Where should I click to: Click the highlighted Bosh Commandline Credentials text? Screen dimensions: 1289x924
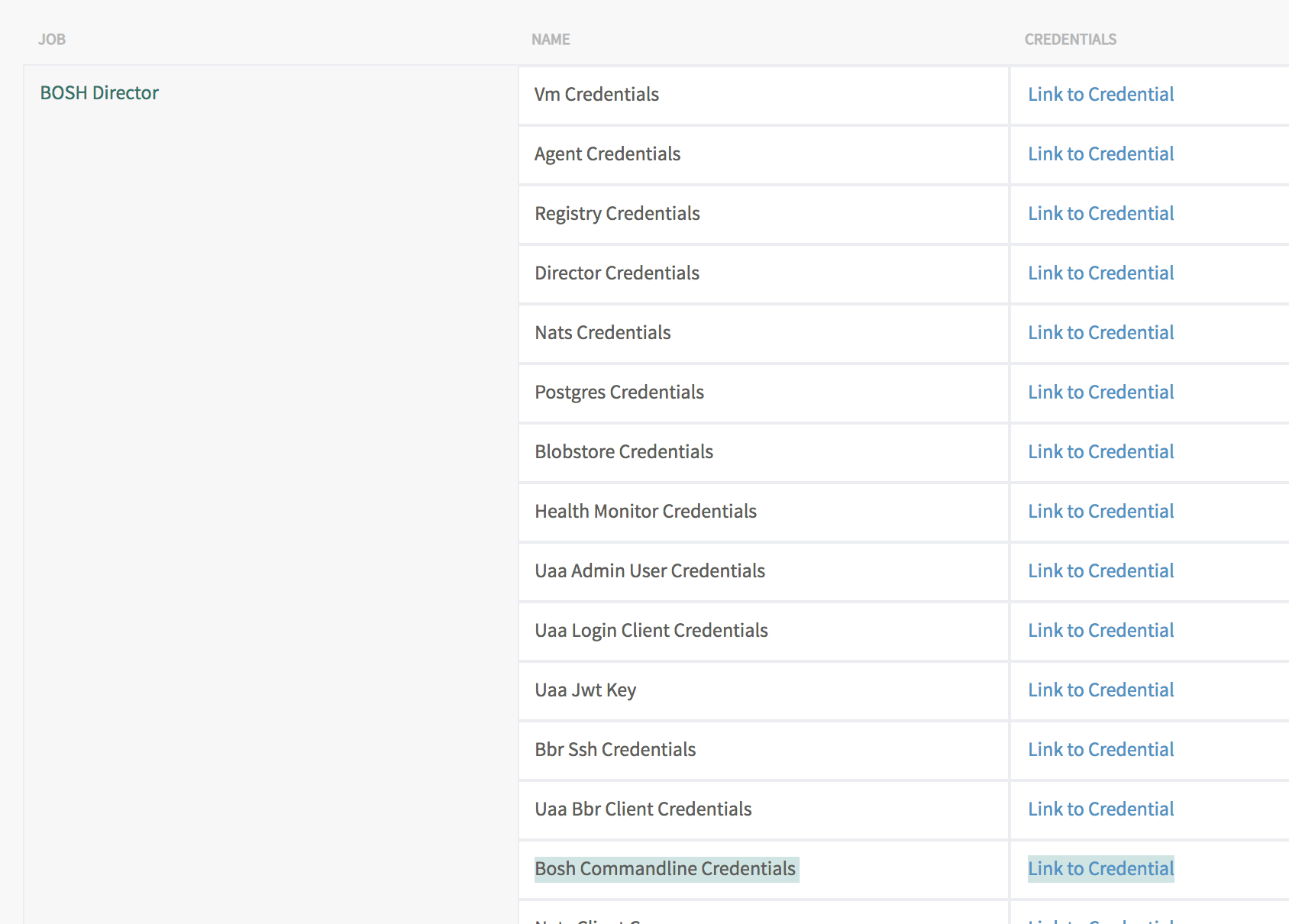(x=666, y=869)
